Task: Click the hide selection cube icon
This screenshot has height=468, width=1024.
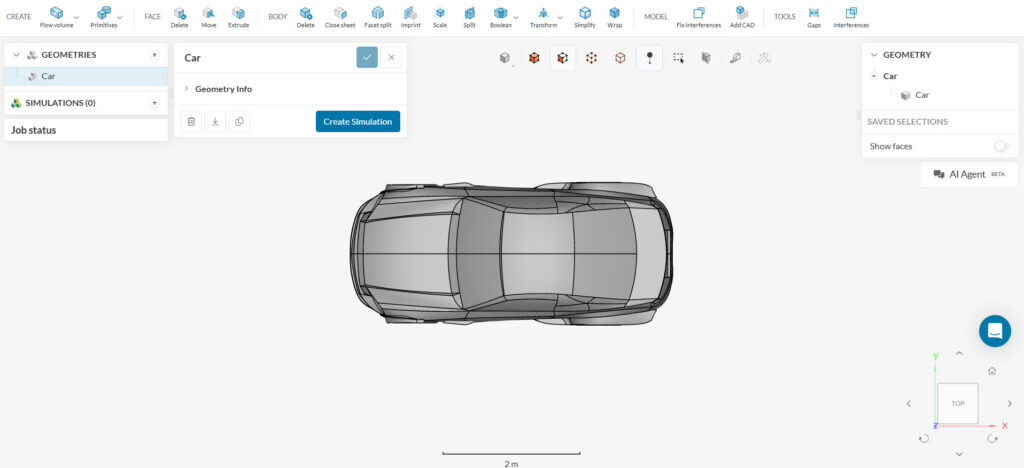Action: click(706, 58)
